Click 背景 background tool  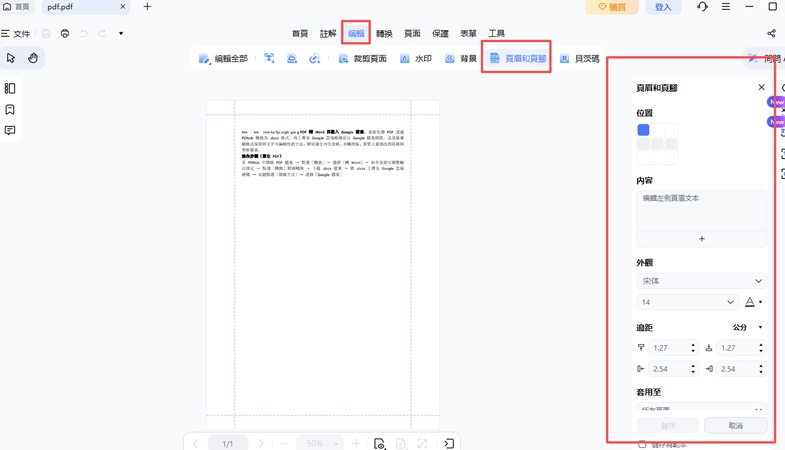[461, 59]
